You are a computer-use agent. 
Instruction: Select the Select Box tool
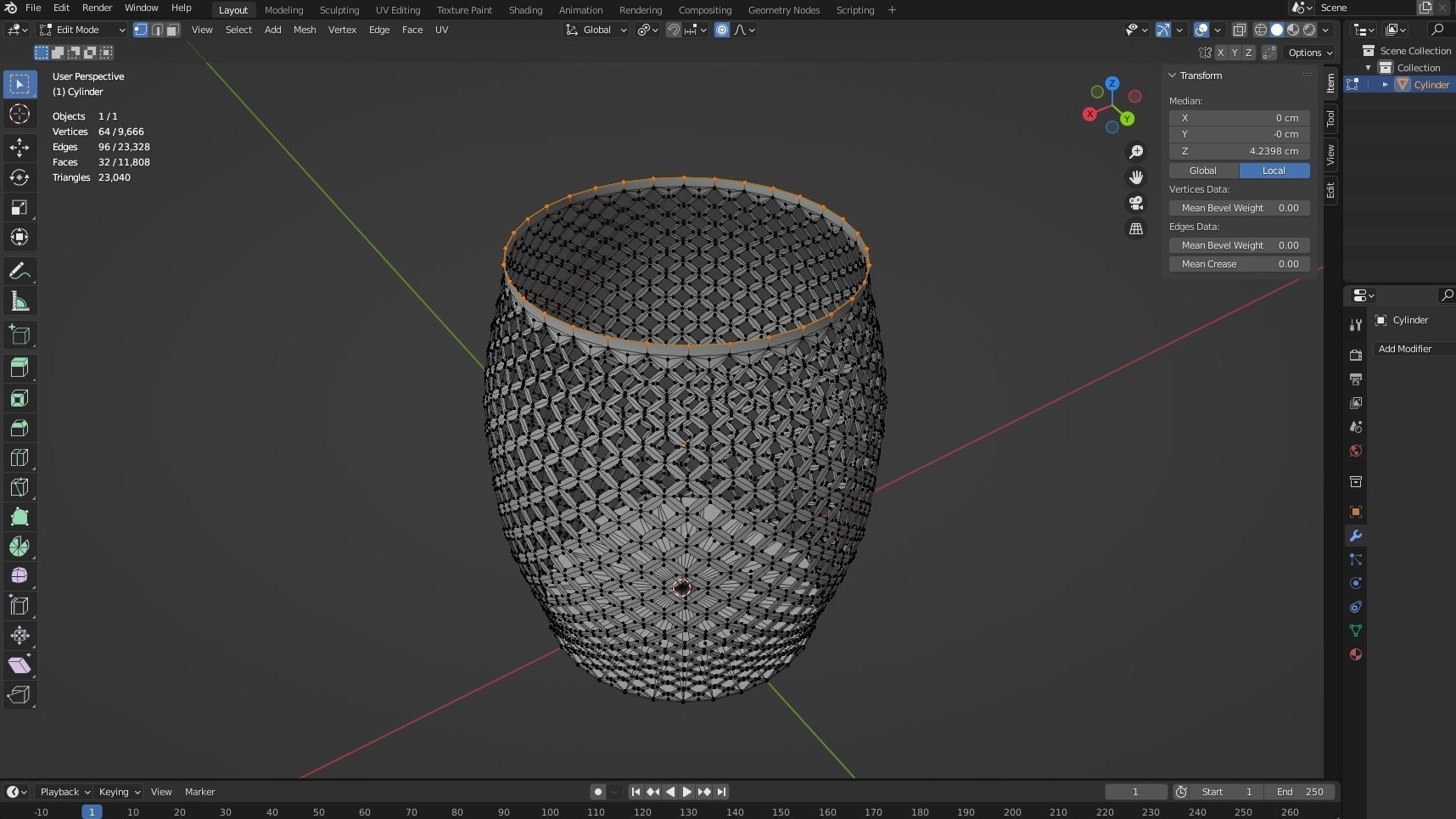click(x=20, y=84)
